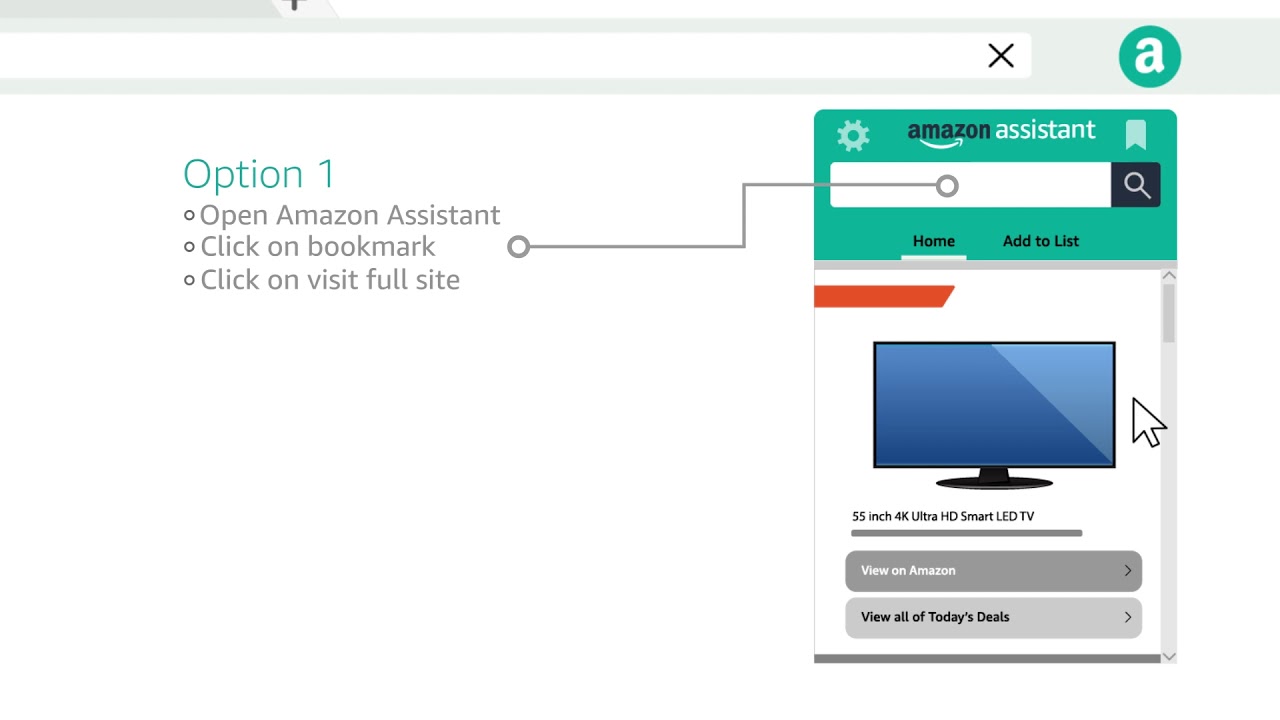Click the magnifier search button
This screenshot has height=720, width=1280.
click(1136, 185)
